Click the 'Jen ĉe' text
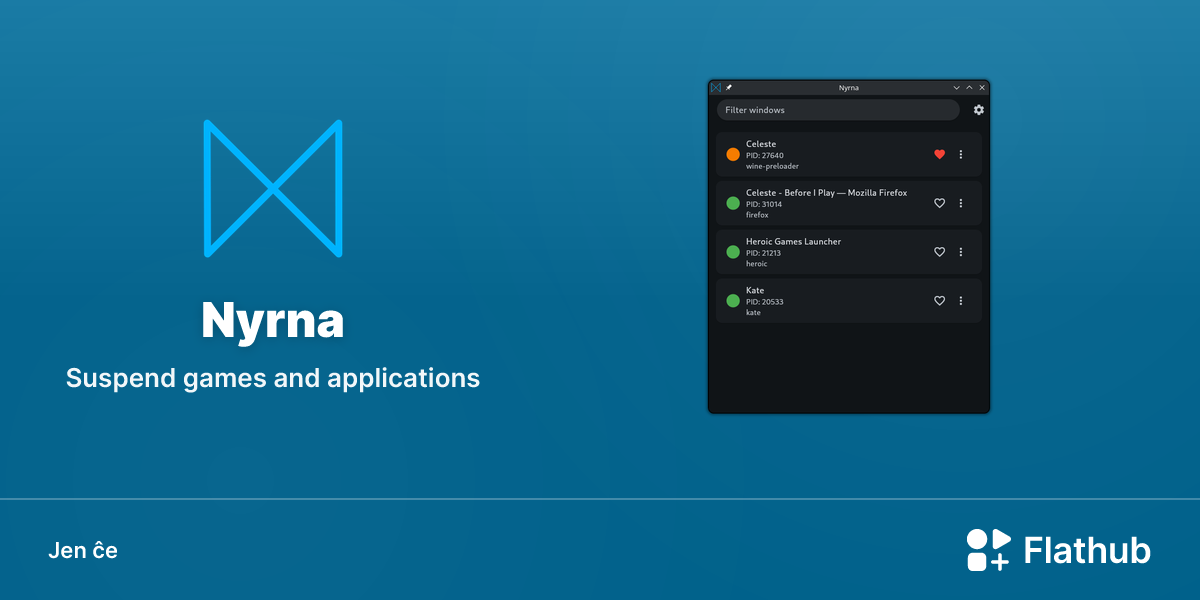The width and height of the screenshot is (1200, 600). coord(83,550)
